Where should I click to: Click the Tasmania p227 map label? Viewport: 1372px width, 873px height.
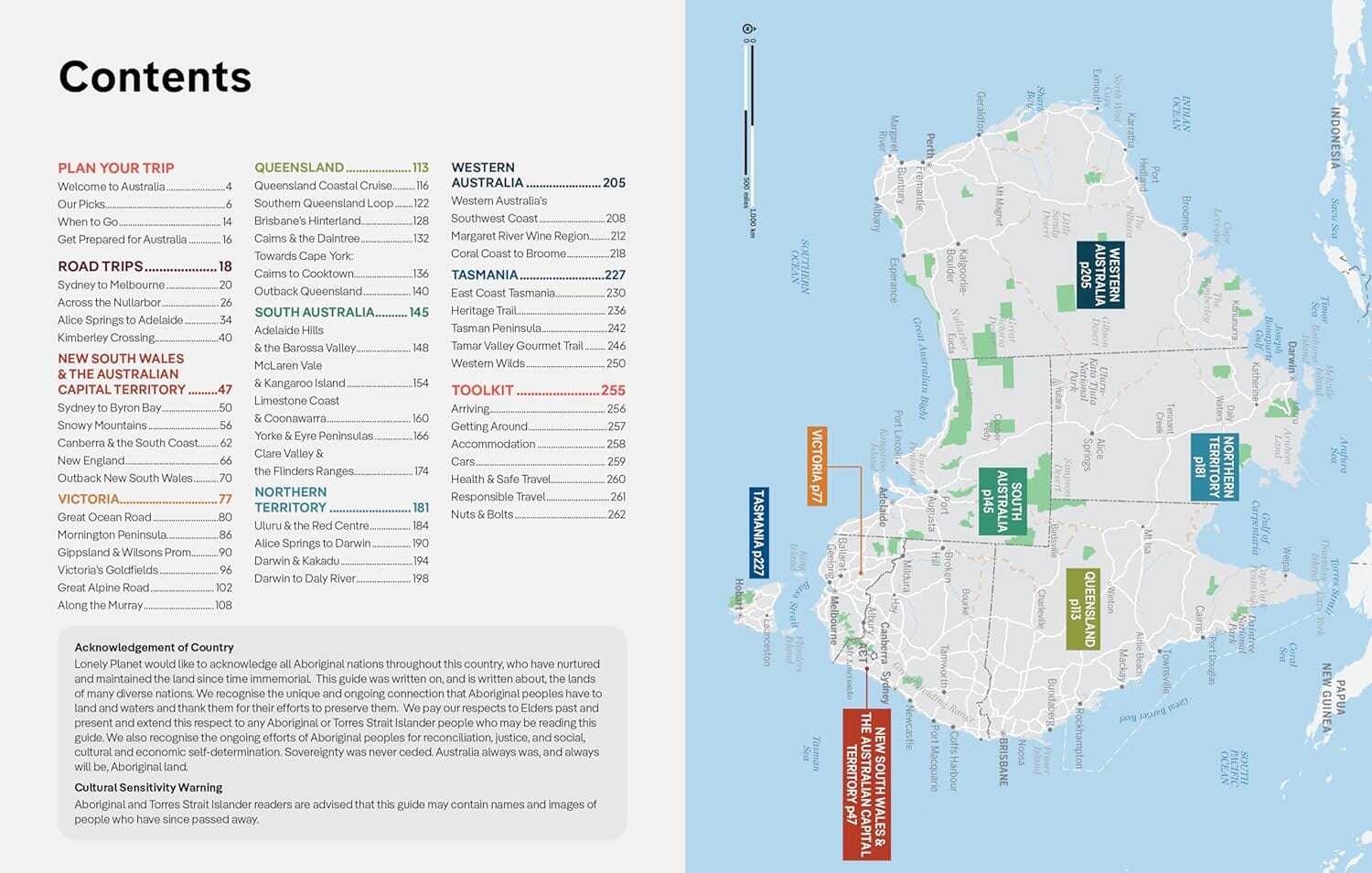(x=758, y=533)
